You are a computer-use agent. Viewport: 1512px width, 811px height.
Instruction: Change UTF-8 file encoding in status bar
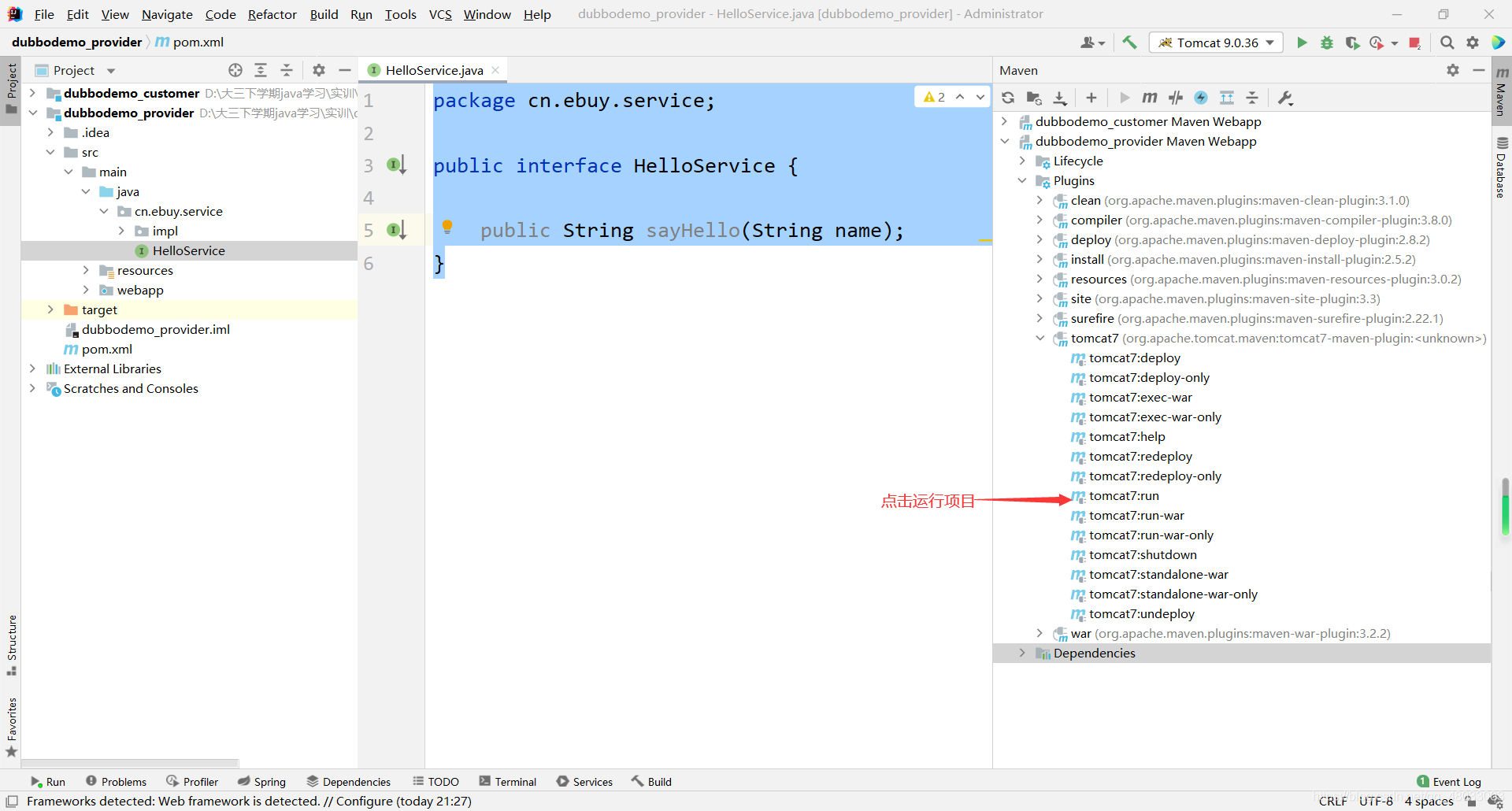click(1377, 801)
